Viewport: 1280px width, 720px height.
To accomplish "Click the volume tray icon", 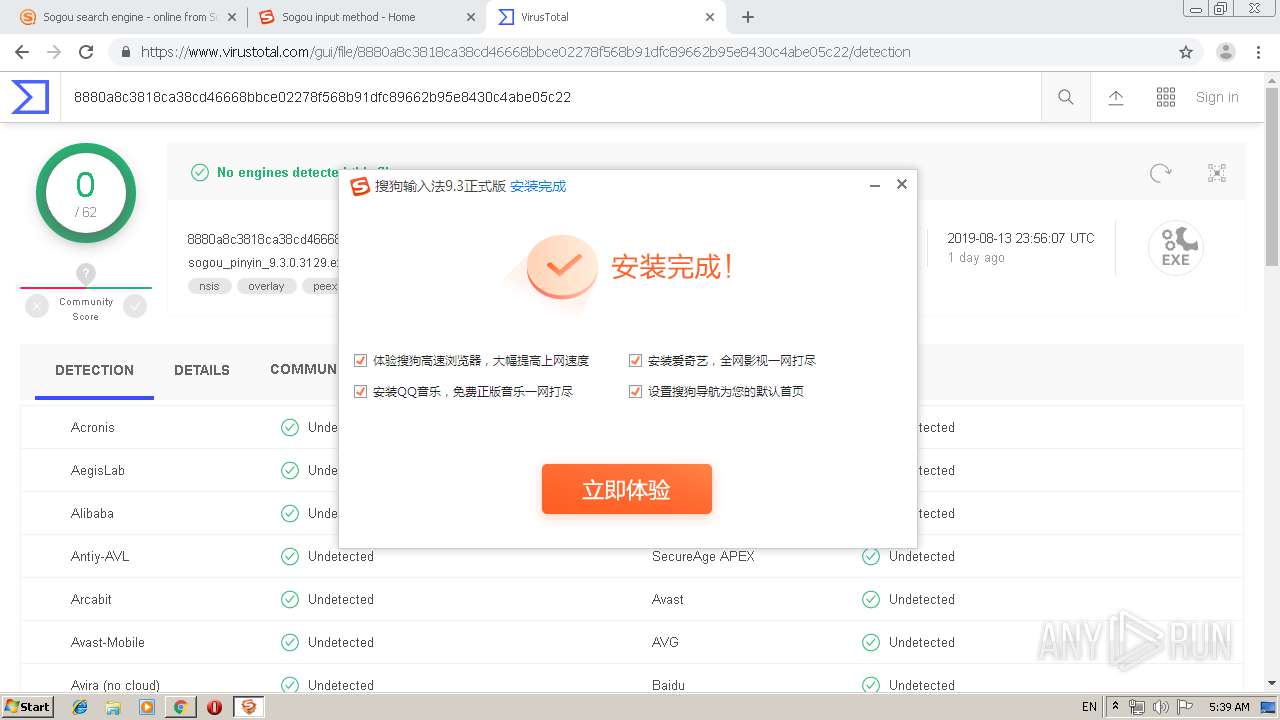I will (1161, 707).
